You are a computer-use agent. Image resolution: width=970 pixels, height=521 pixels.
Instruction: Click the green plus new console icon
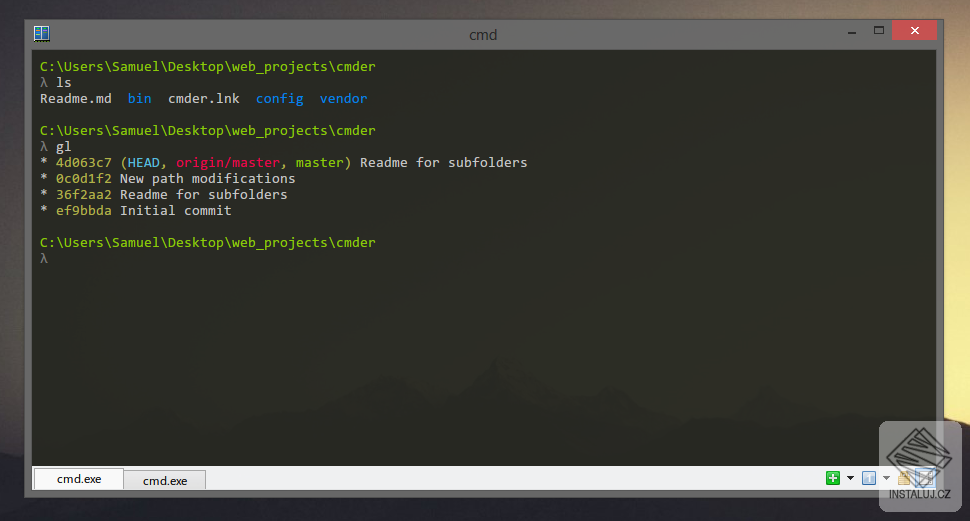point(833,478)
